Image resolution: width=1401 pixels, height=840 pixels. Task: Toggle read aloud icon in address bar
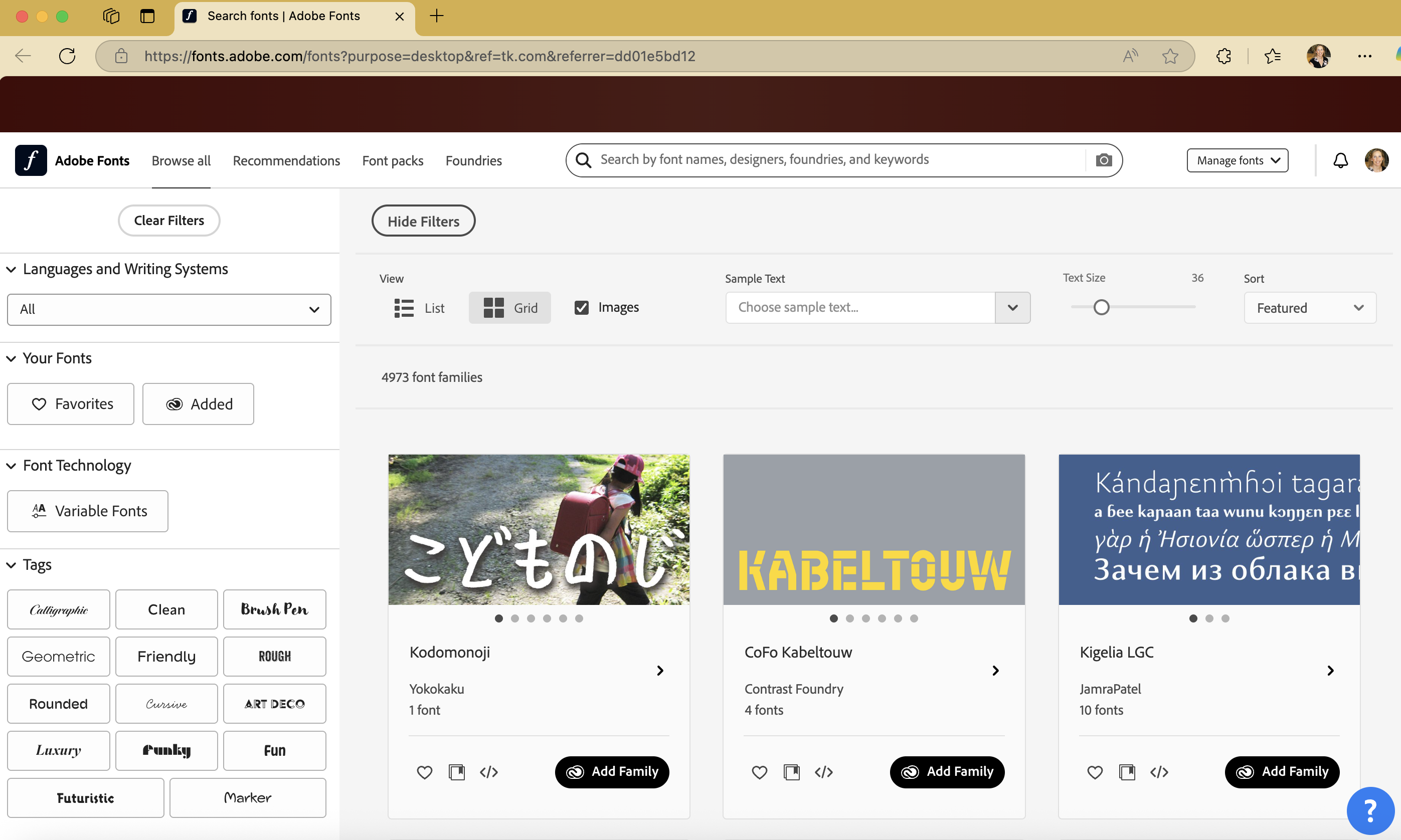click(1130, 56)
